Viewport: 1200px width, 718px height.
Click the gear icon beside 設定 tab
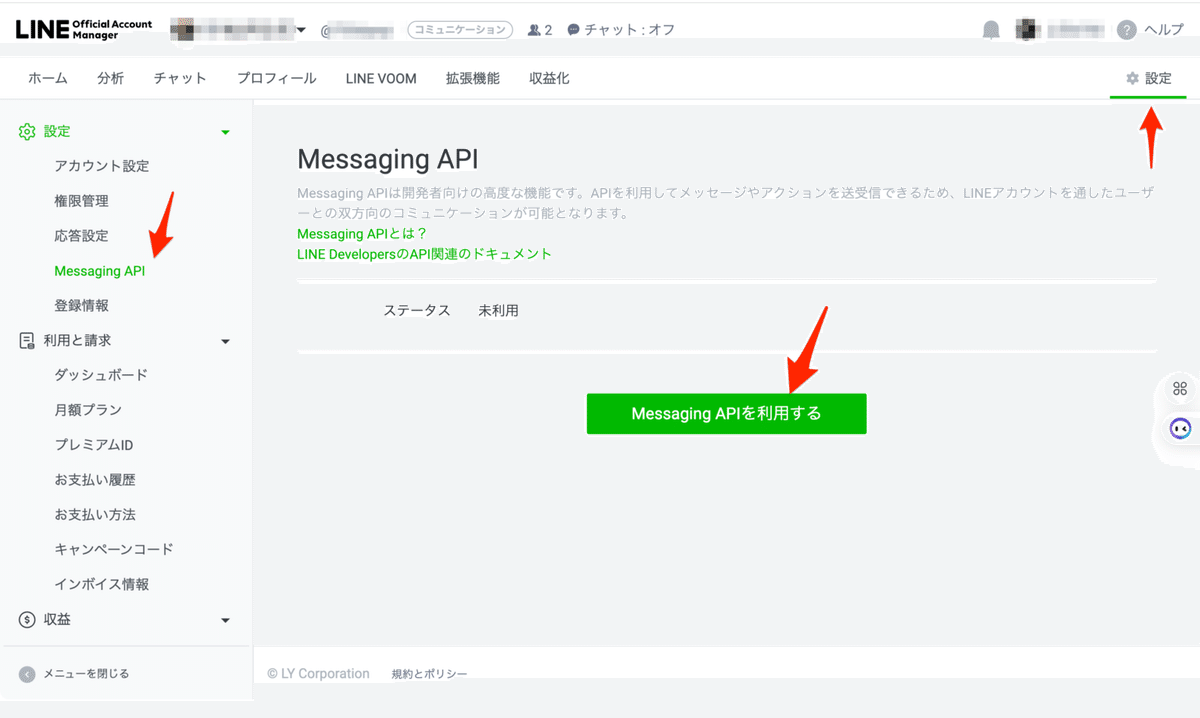point(1132,78)
